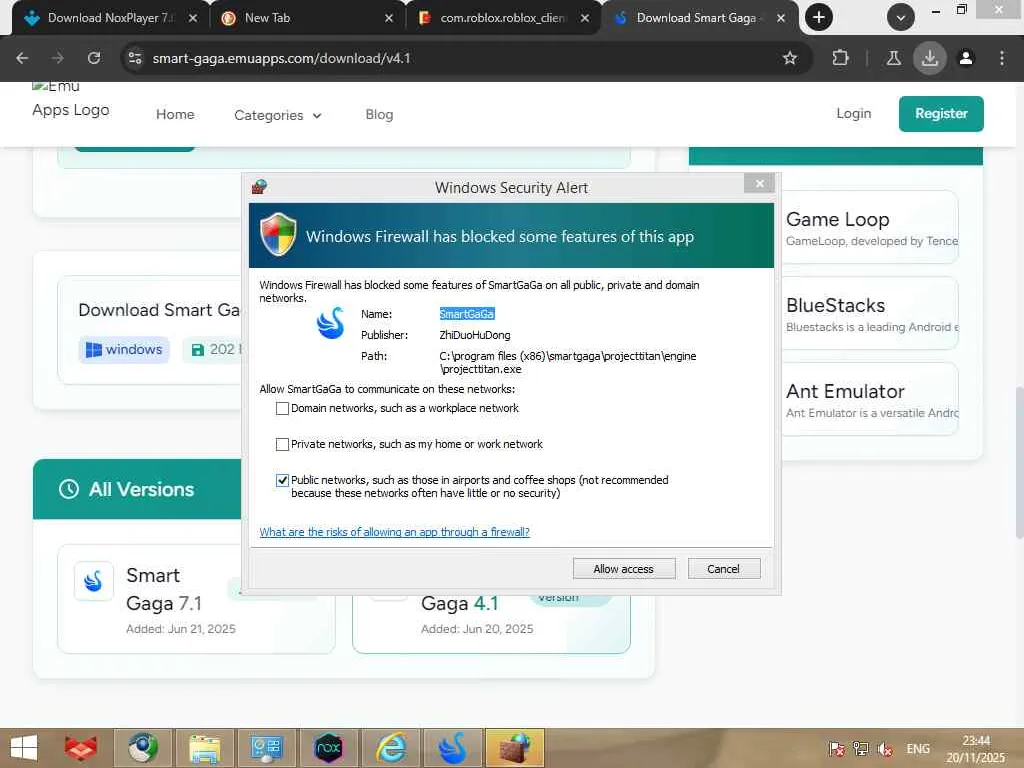Click the ZhiDuoHuDong publisher text
Screen dimensions: 1024x768
tap(475, 335)
